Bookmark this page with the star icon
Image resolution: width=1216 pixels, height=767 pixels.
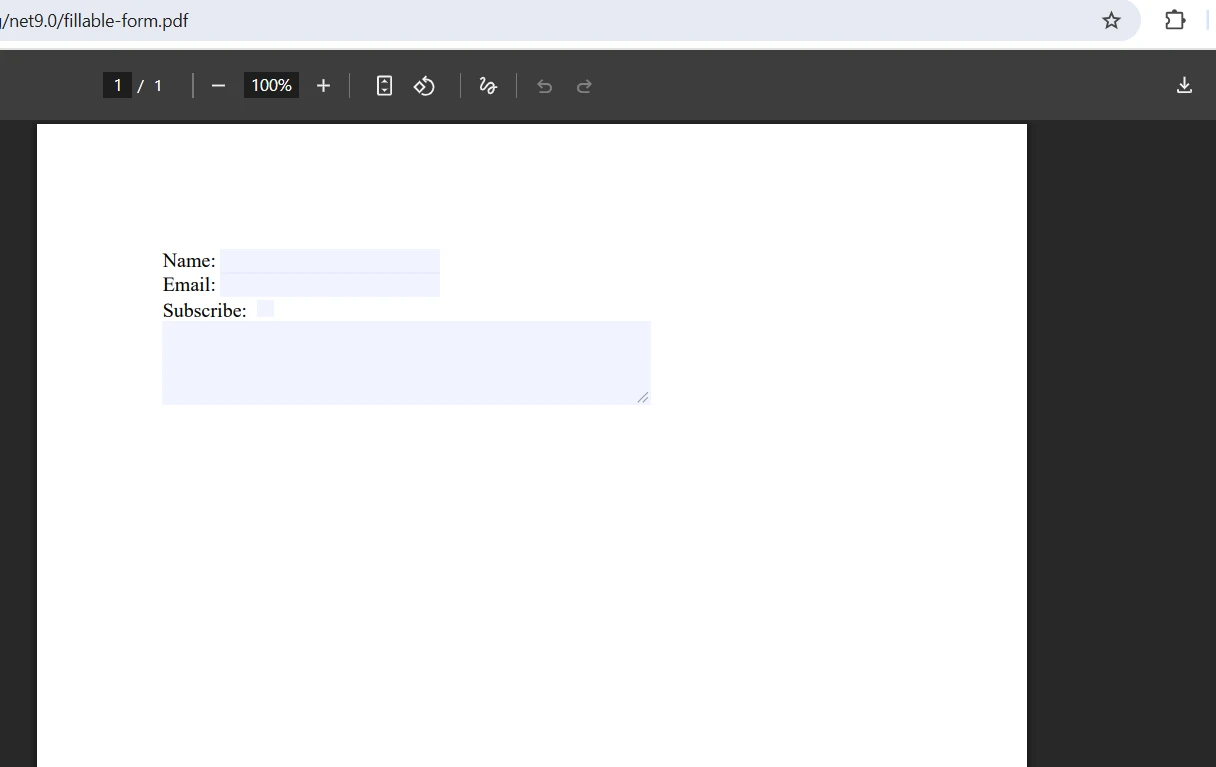[x=1111, y=19]
